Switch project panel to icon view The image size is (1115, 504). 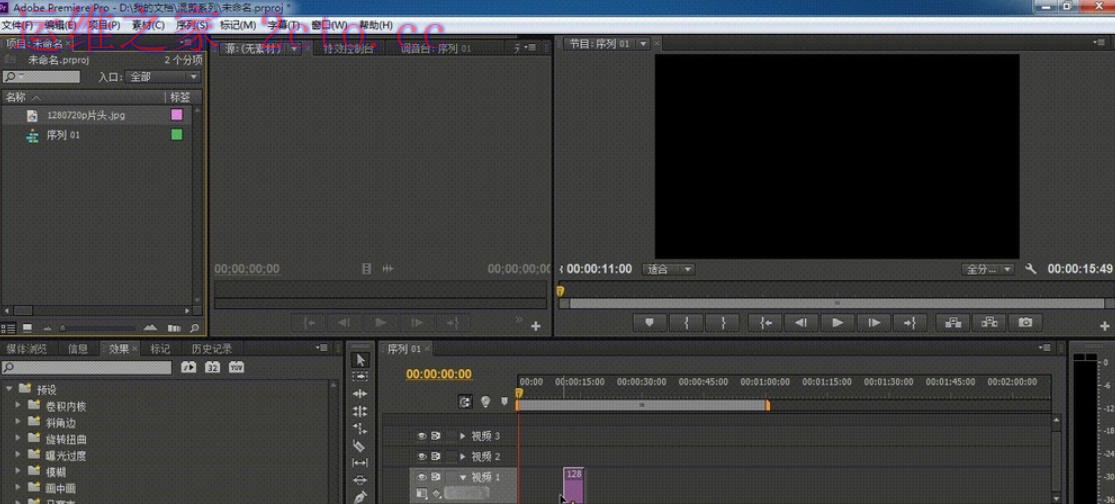click(27, 328)
